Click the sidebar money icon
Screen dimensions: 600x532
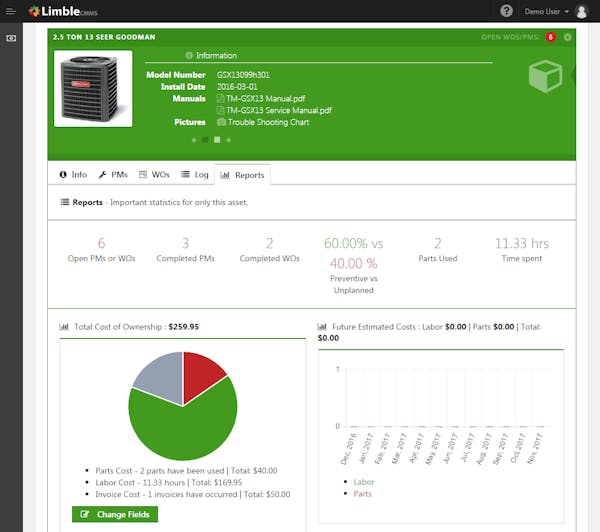(11, 38)
